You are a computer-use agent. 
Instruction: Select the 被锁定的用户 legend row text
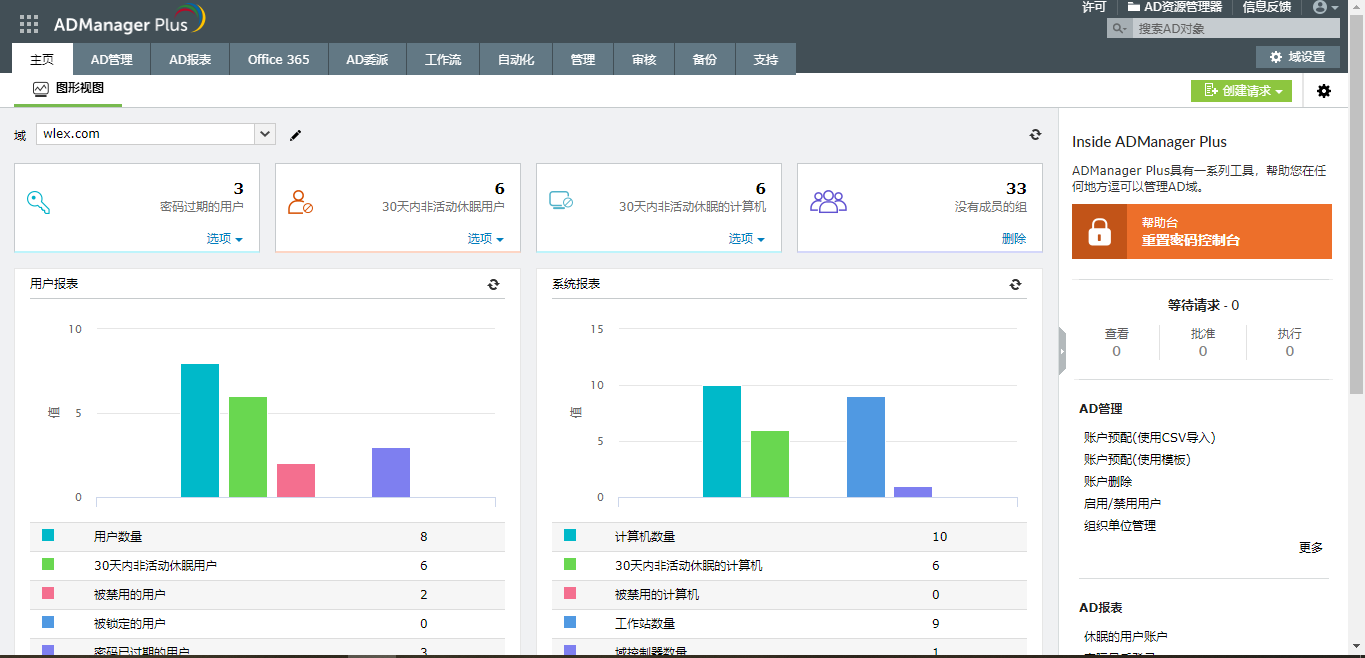pyautogui.click(x=130, y=624)
